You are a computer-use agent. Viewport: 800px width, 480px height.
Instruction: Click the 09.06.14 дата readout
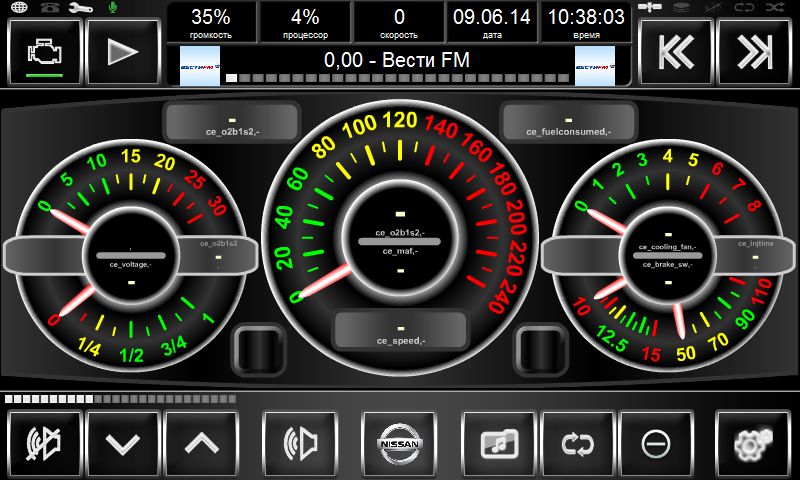coord(492,23)
